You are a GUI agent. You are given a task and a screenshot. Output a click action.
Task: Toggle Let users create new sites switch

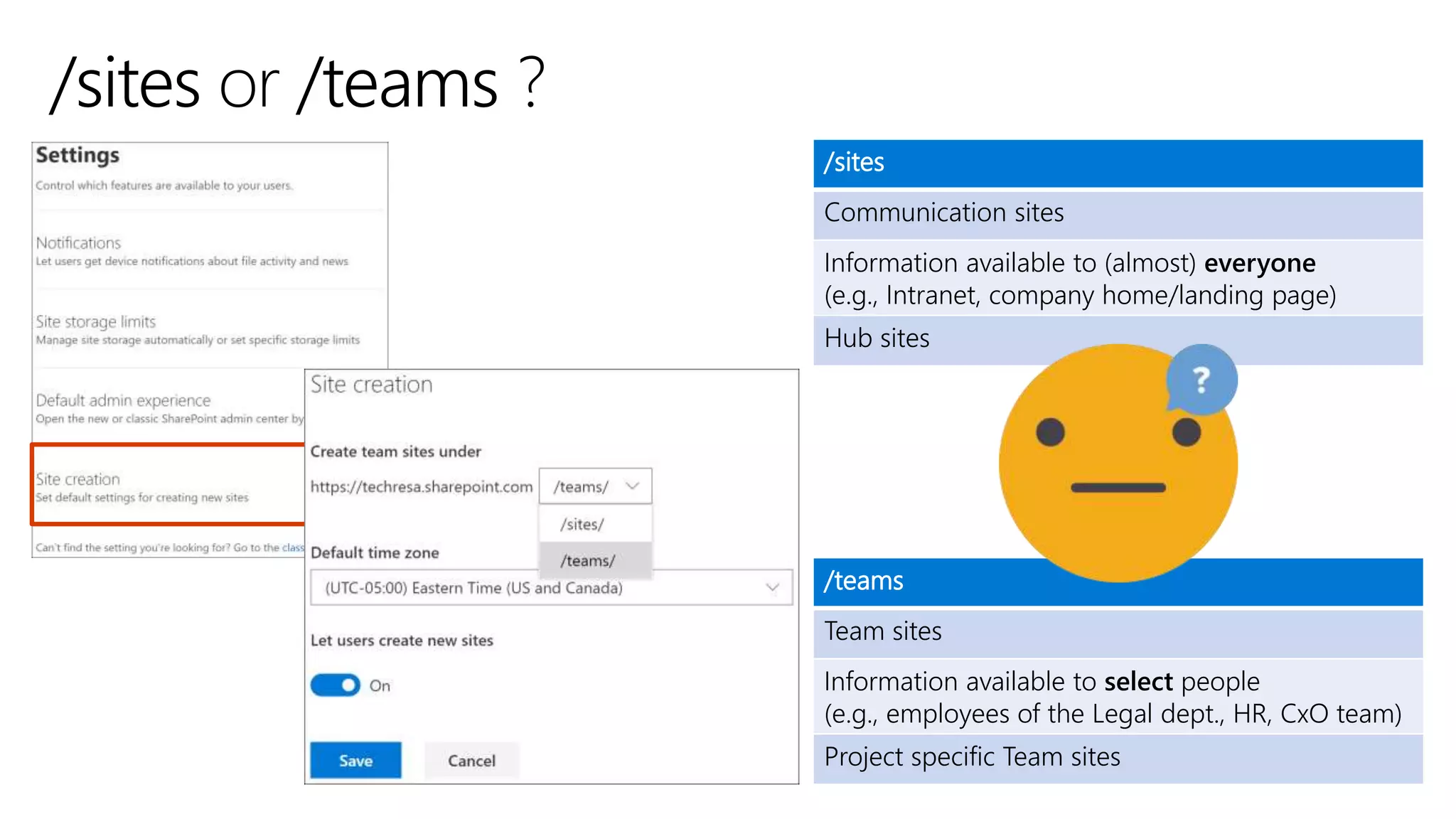336,685
